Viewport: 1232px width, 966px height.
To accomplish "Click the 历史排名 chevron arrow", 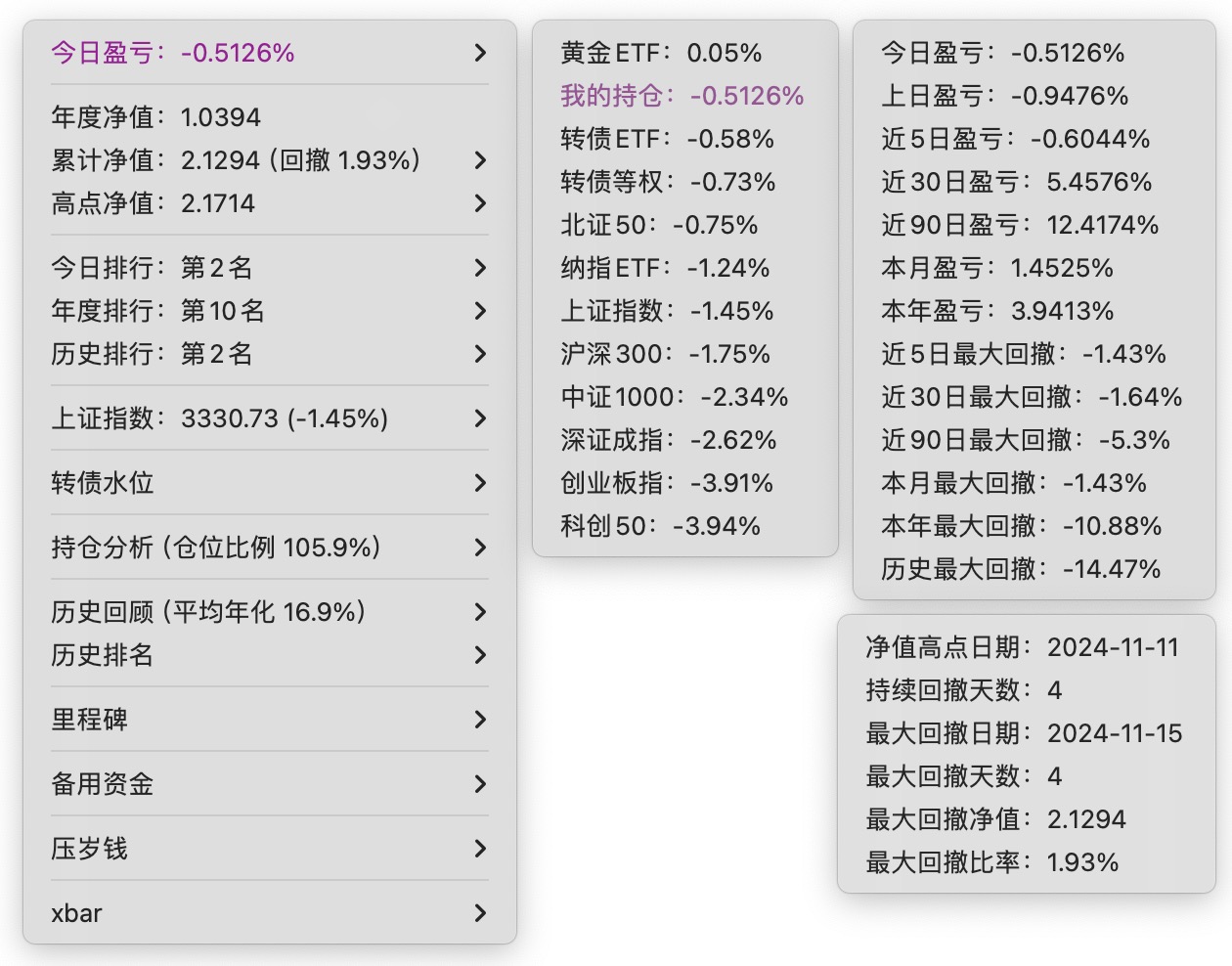I will pyautogui.click(x=479, y=655).
